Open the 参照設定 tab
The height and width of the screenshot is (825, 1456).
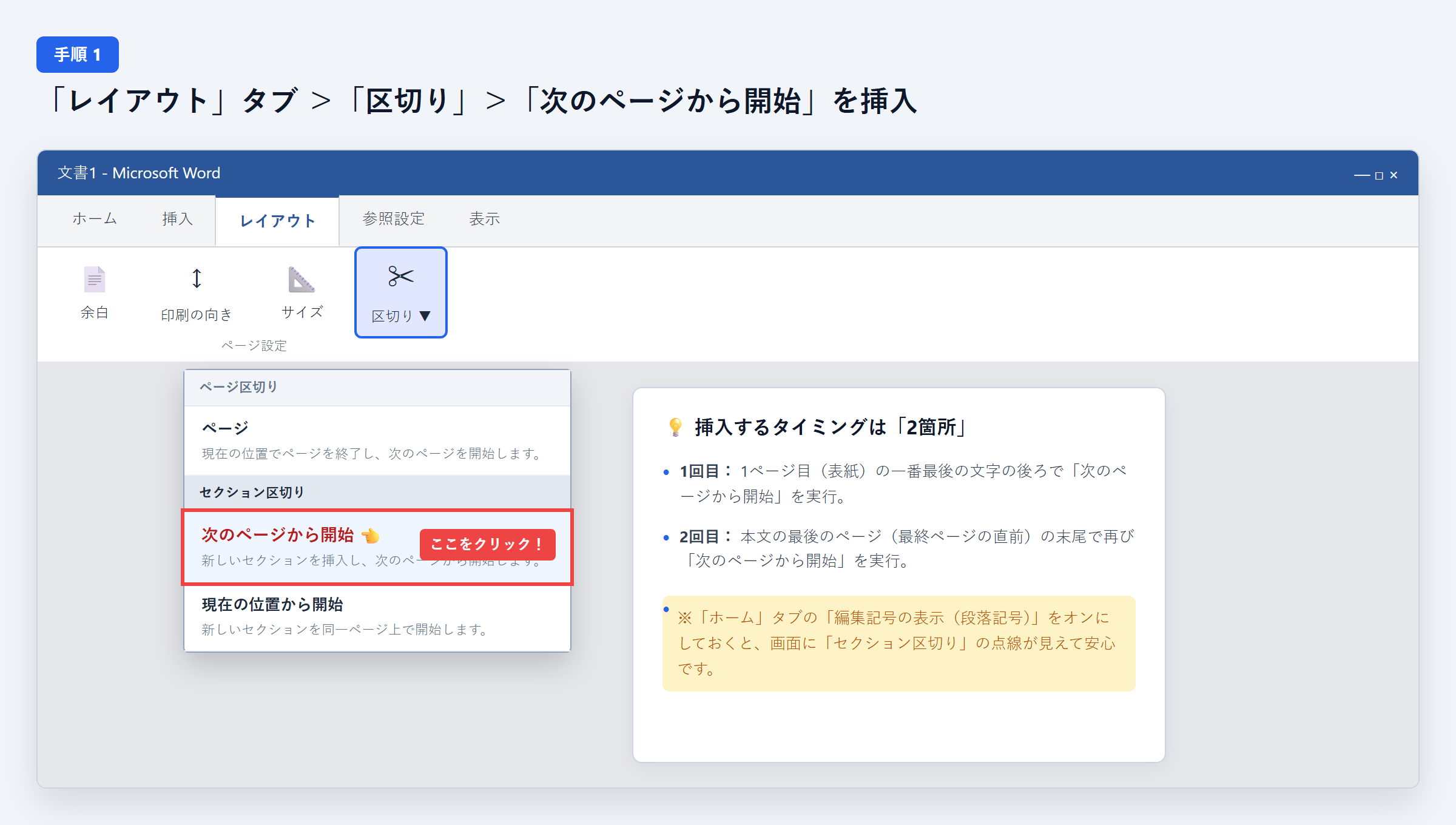point(393,218)
